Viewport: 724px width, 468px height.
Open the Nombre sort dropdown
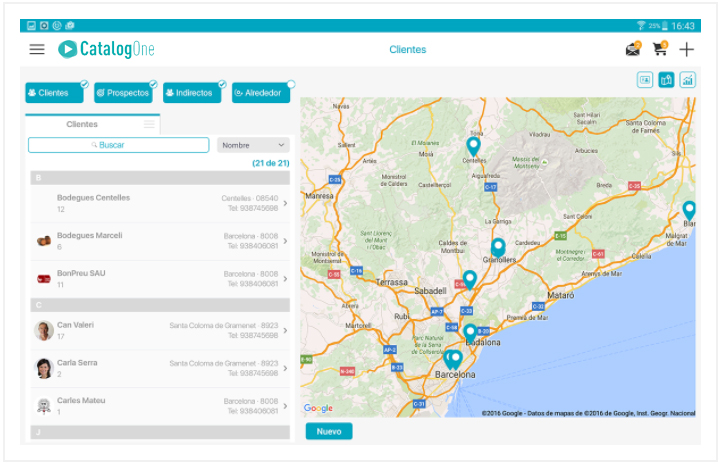coord(253,145)
